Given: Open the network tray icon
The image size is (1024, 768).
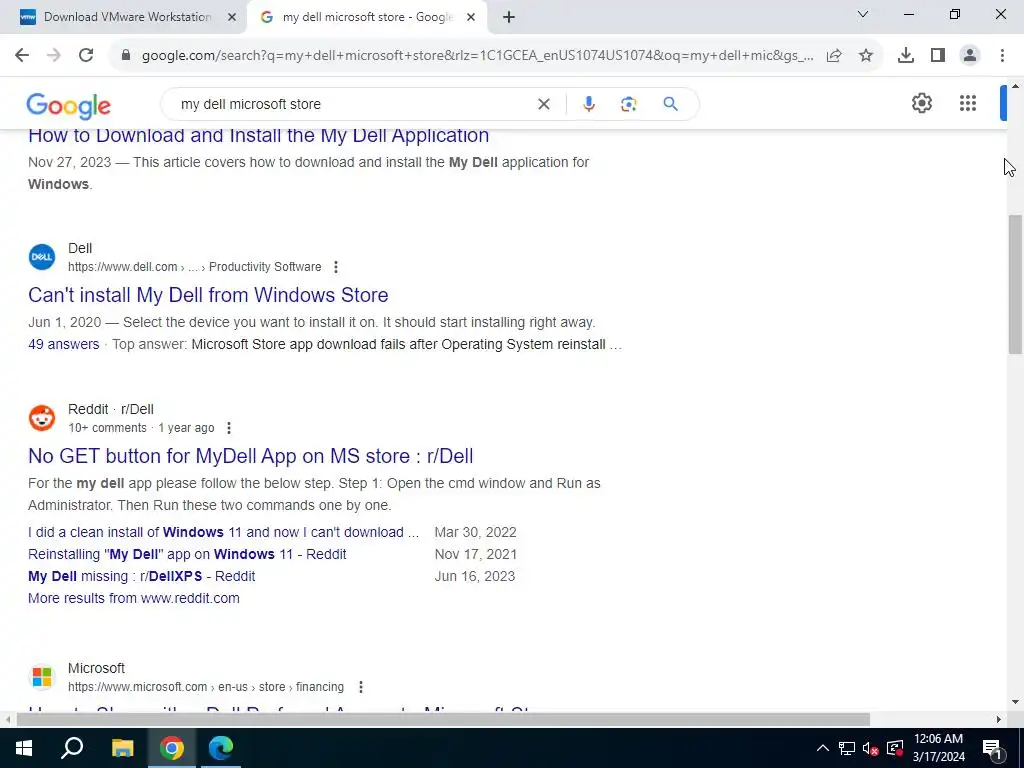Looking at the screenshot, I should 847,748.
